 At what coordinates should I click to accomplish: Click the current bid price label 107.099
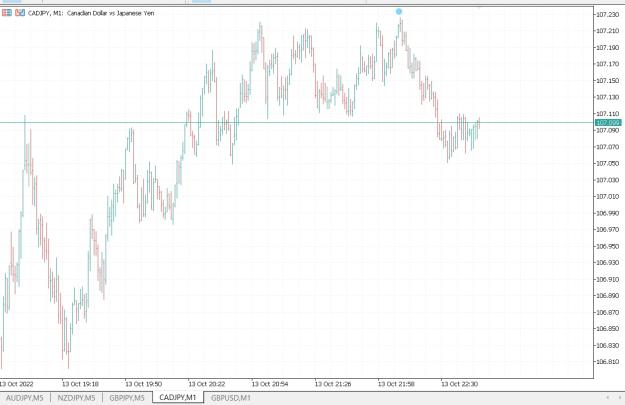(608, 122)
